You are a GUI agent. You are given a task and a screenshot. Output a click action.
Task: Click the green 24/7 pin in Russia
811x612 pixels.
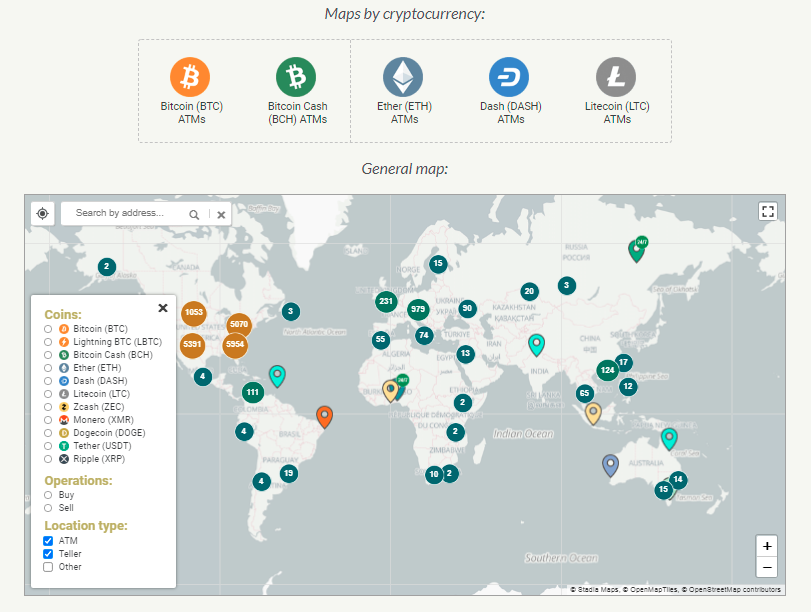(636, 250)
